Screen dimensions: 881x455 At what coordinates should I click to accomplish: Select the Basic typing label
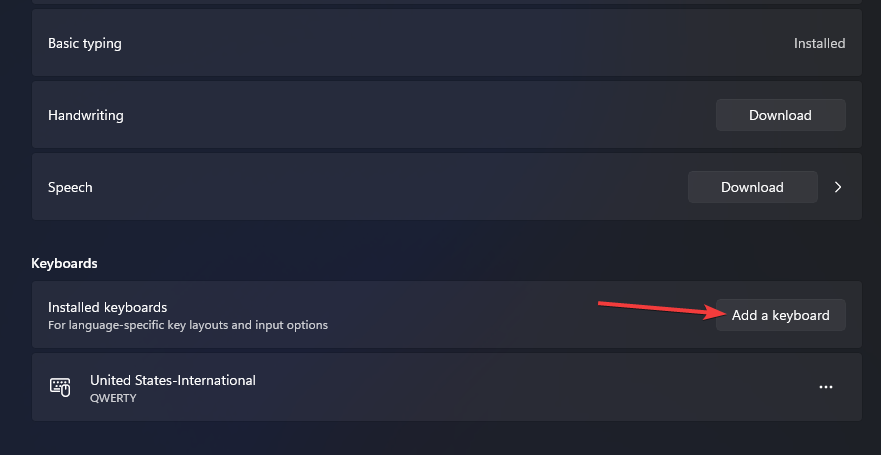[85, 44]
